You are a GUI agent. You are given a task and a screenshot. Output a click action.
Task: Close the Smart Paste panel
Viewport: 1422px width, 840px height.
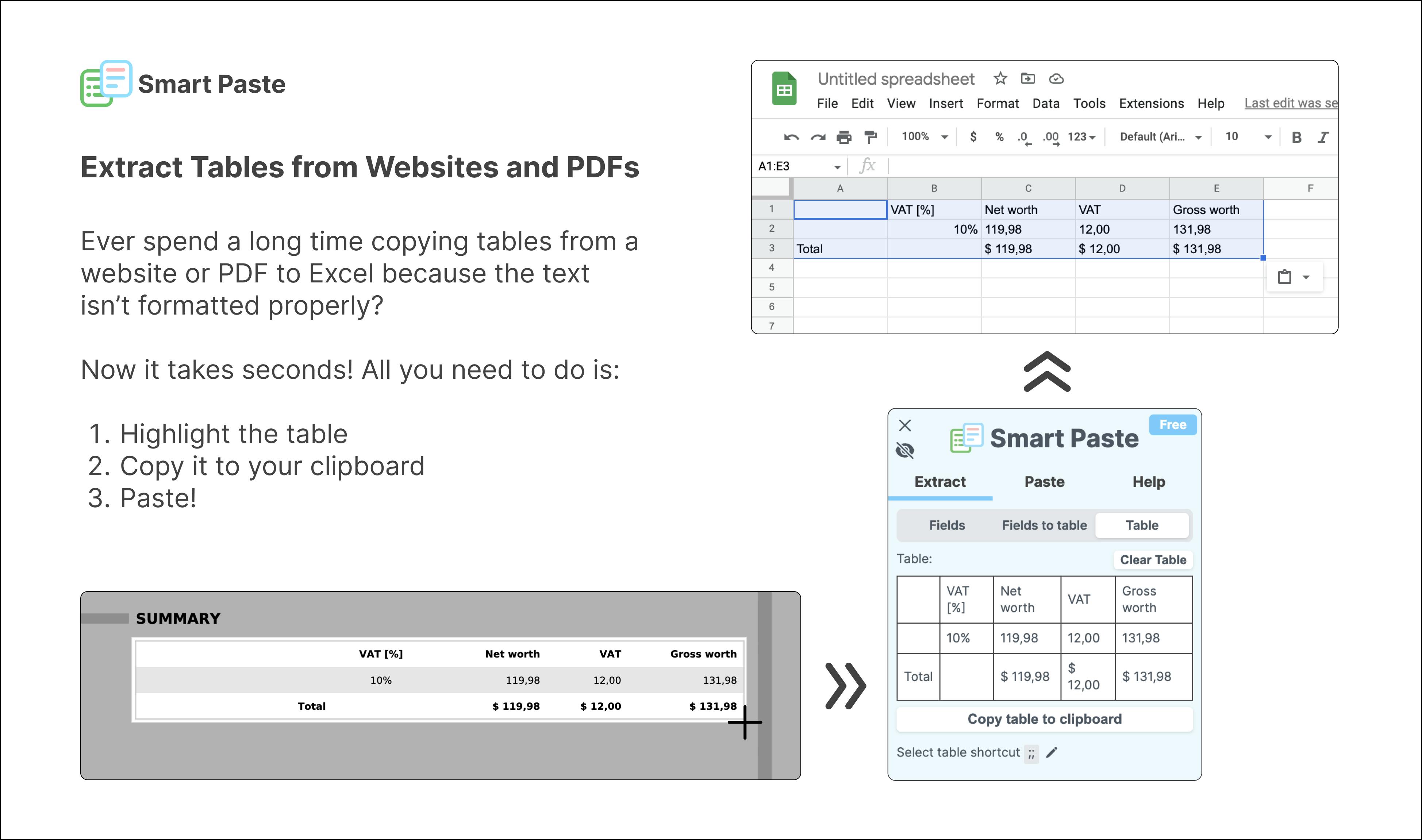(x=905, y=425)
